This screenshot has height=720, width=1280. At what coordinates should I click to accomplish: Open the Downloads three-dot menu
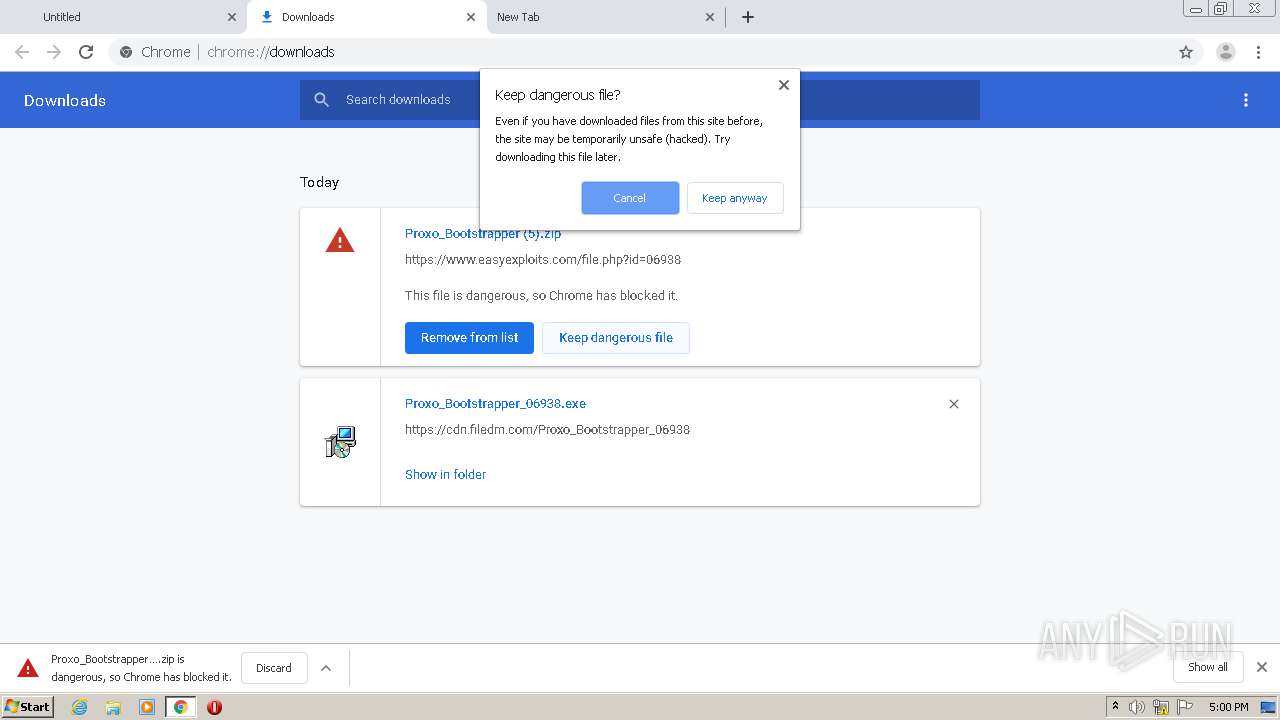1246,100
